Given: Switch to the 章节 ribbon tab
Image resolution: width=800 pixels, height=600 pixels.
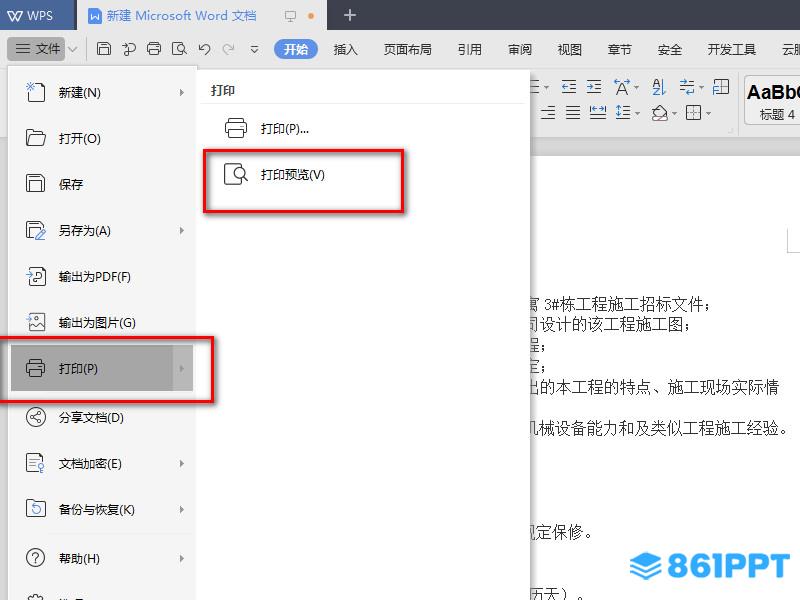Looking at the screenshot, I should [619, 49].
